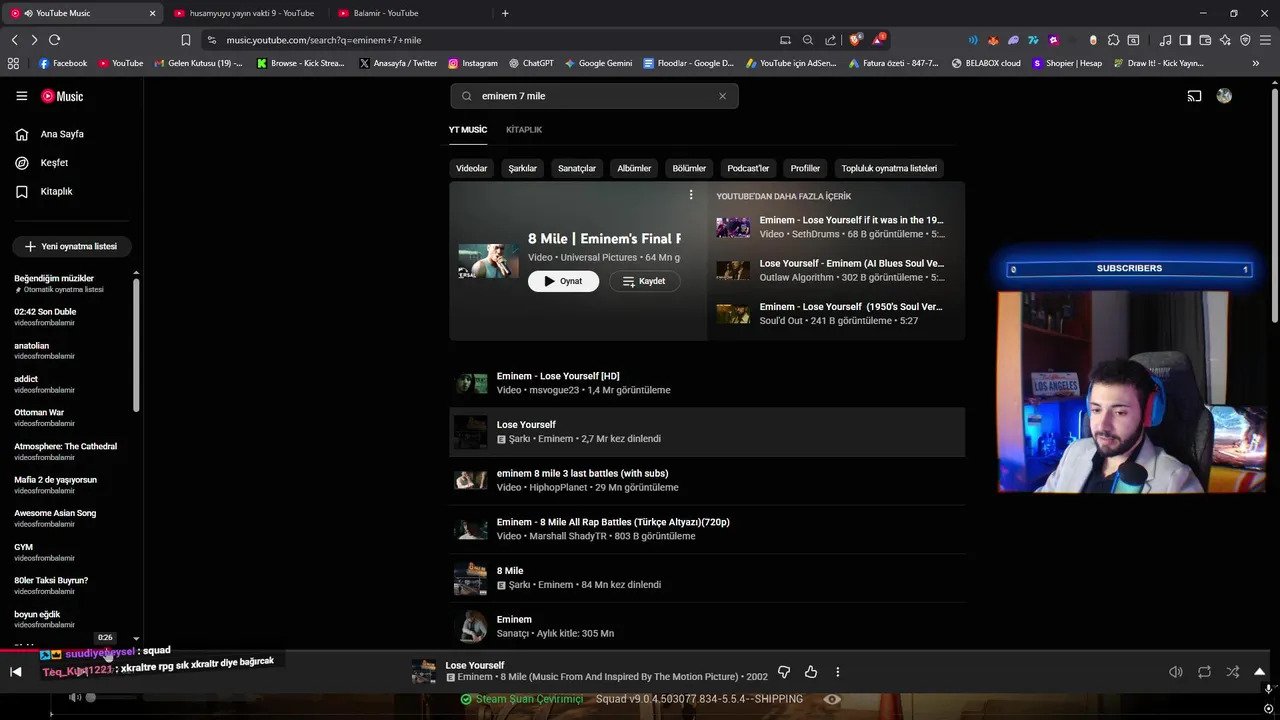This screenshot has height=720, width=1280.
Task: Filter results by Videolar chip
Action: (471, 168)
